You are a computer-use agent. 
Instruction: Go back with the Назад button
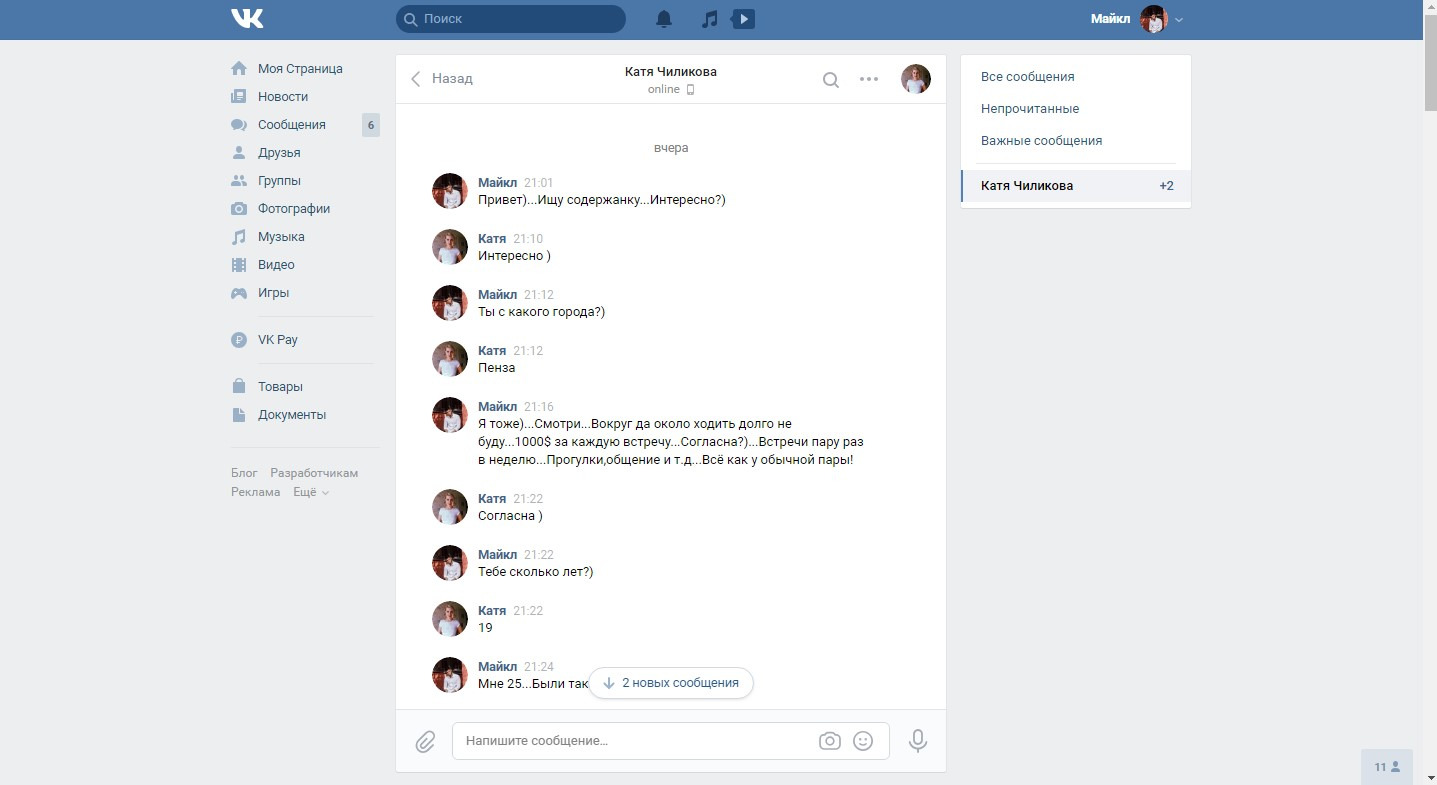pyautogui.click(x=441, y=79)
